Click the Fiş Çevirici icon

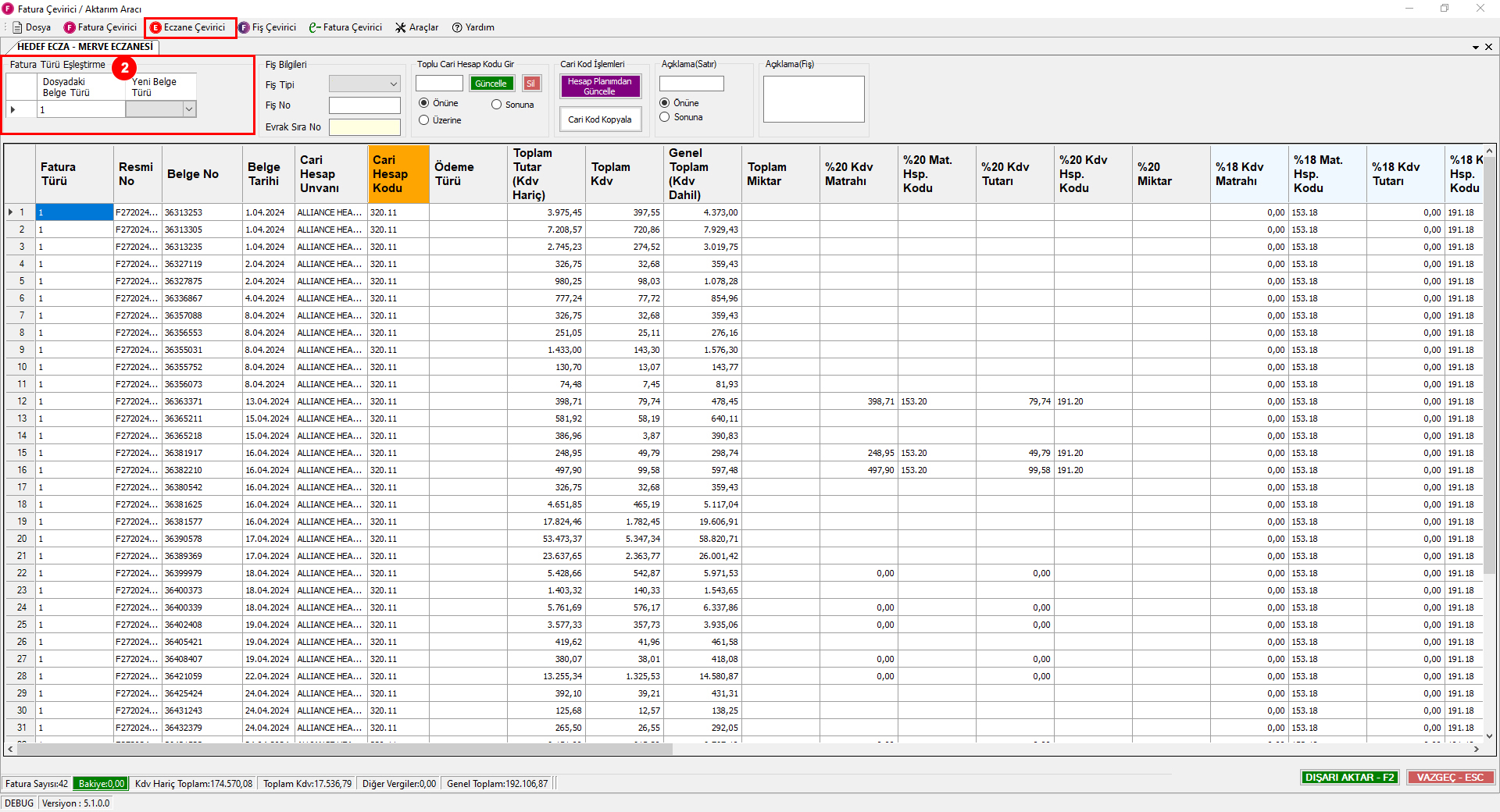[x=244, y=27]
